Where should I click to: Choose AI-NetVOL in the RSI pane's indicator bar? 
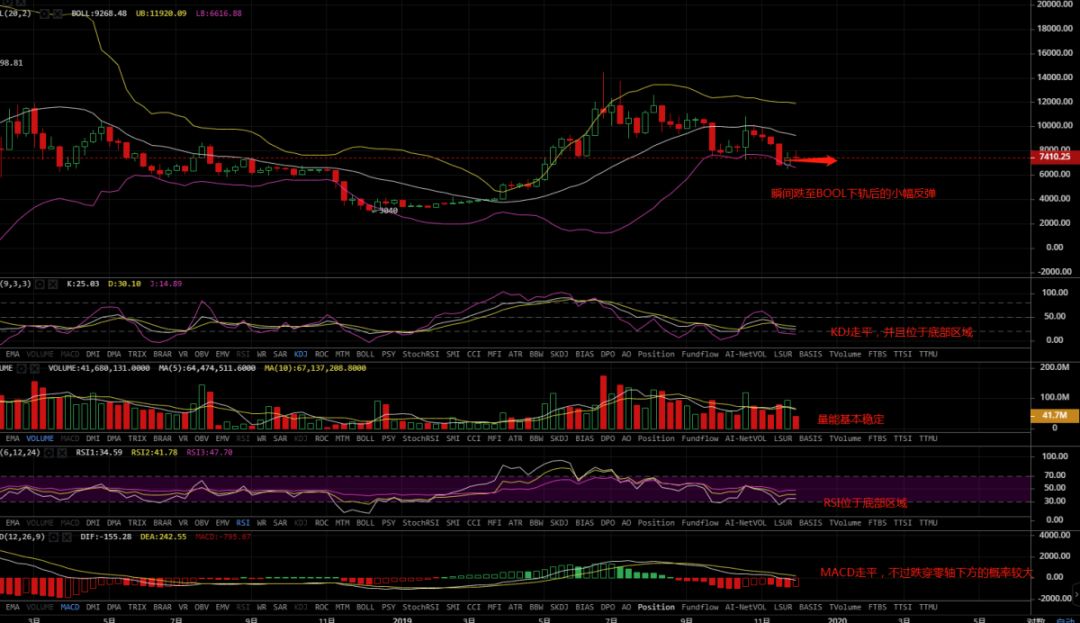pyautogui.click(x=745, y=522)
